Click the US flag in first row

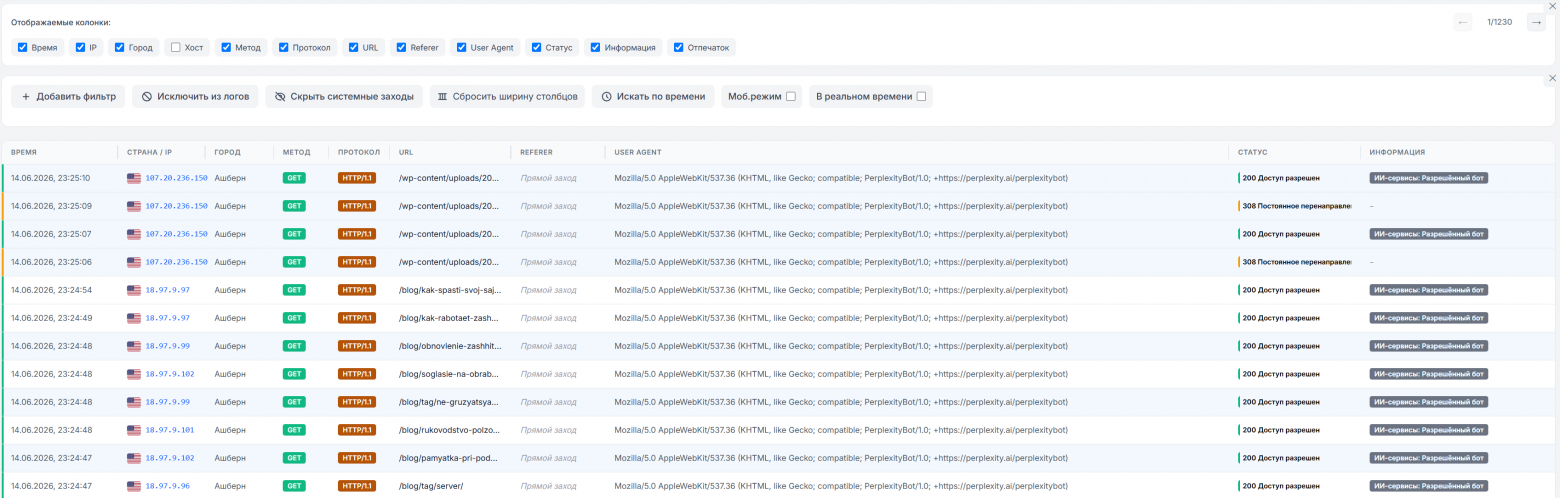[134, 178]
